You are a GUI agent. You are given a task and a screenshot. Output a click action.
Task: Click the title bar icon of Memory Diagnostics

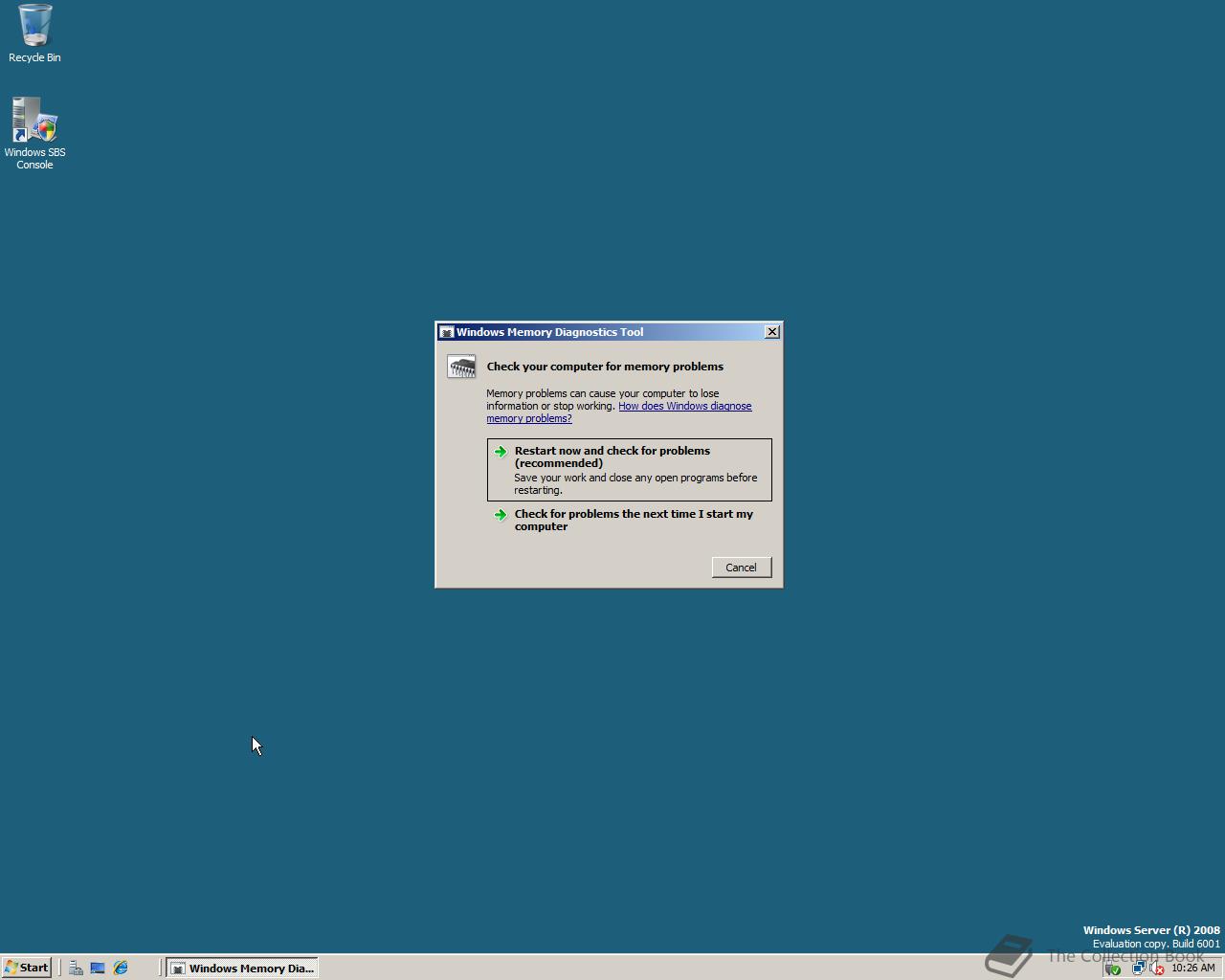(x=446, y=332)
